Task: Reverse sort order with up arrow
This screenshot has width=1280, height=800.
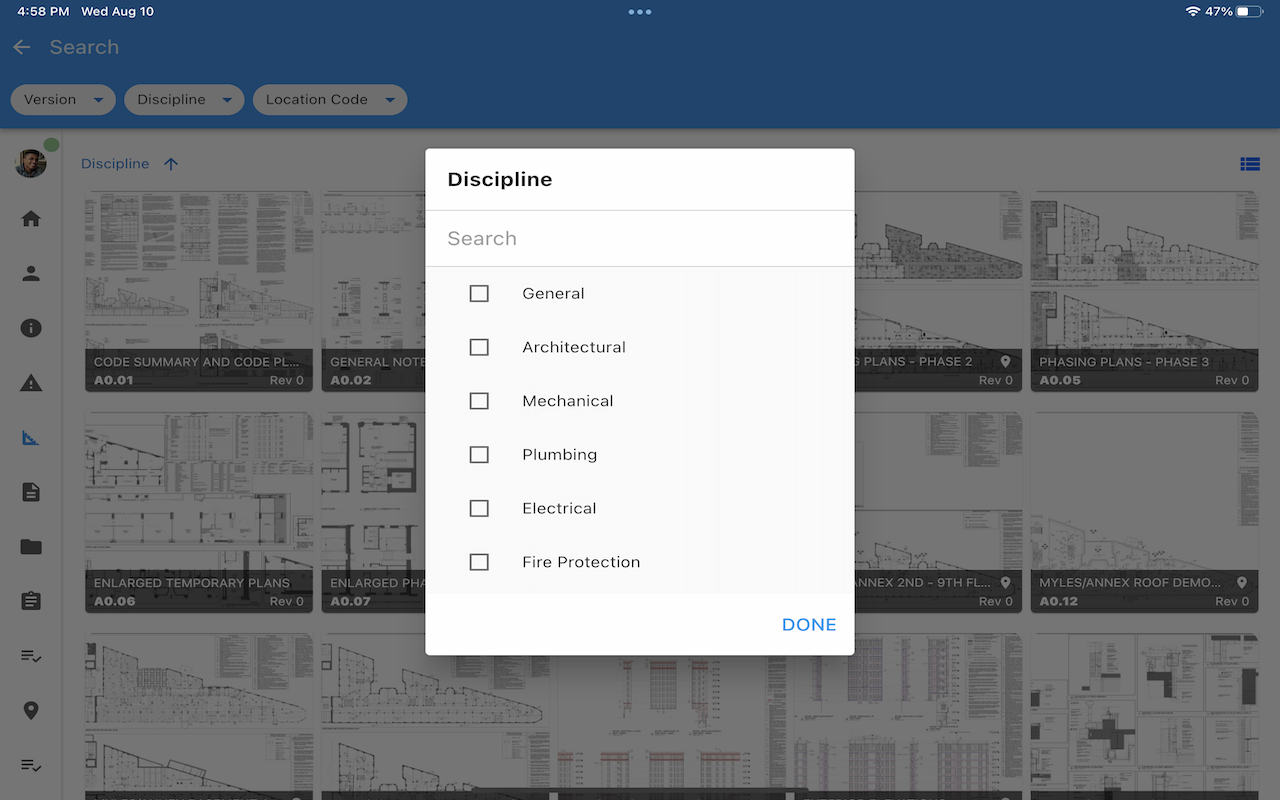Action: (x=171, y=164)
